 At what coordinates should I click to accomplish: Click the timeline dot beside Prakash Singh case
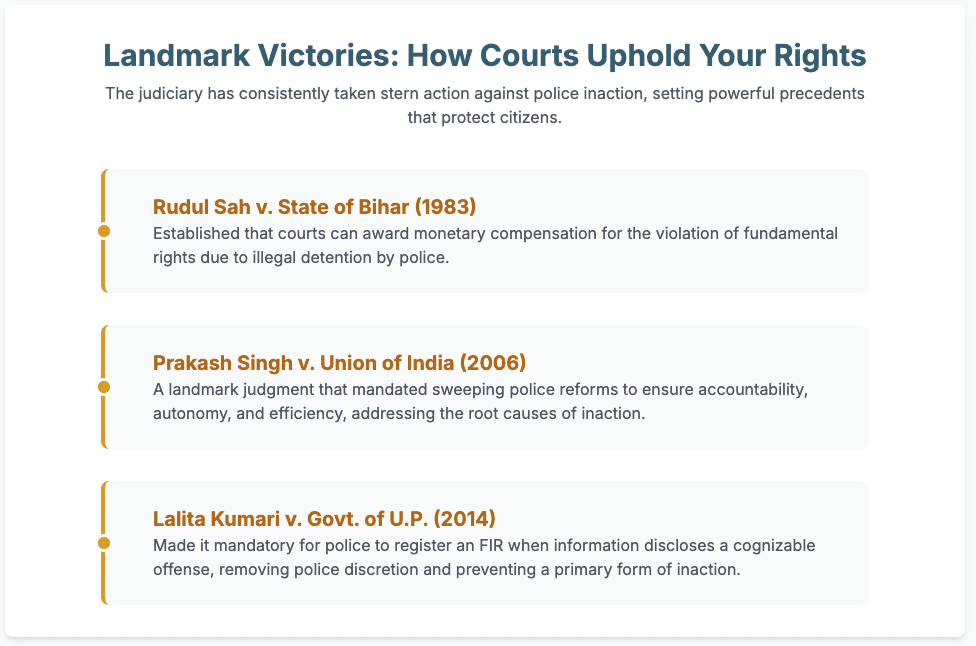pyautogui.click(x=103, y=387)
